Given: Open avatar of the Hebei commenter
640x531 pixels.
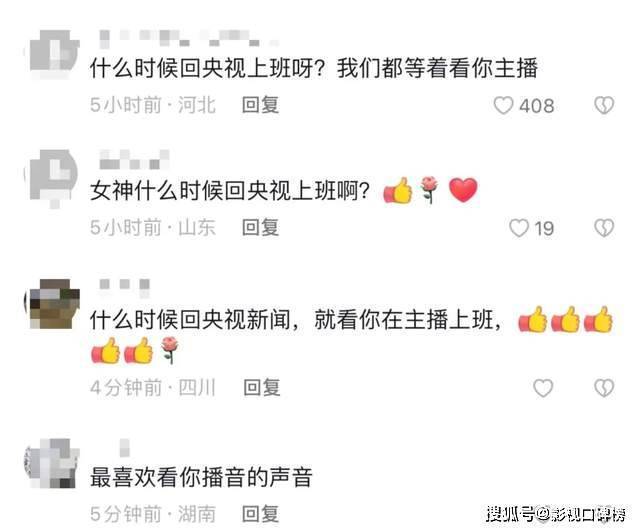Looking at the screenshot, I should click(x=53, y=54).
